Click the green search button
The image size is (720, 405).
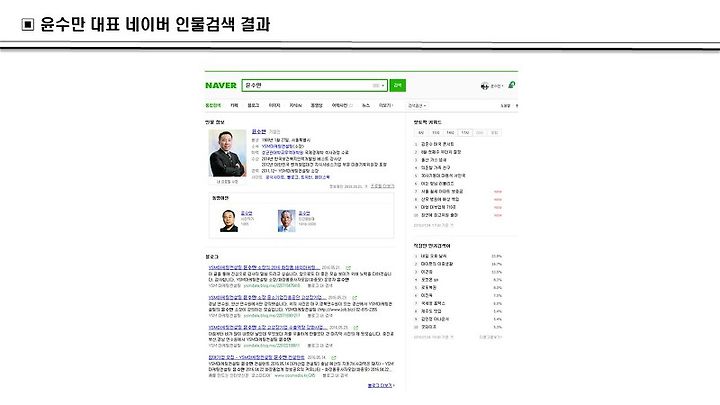point(398,85)
